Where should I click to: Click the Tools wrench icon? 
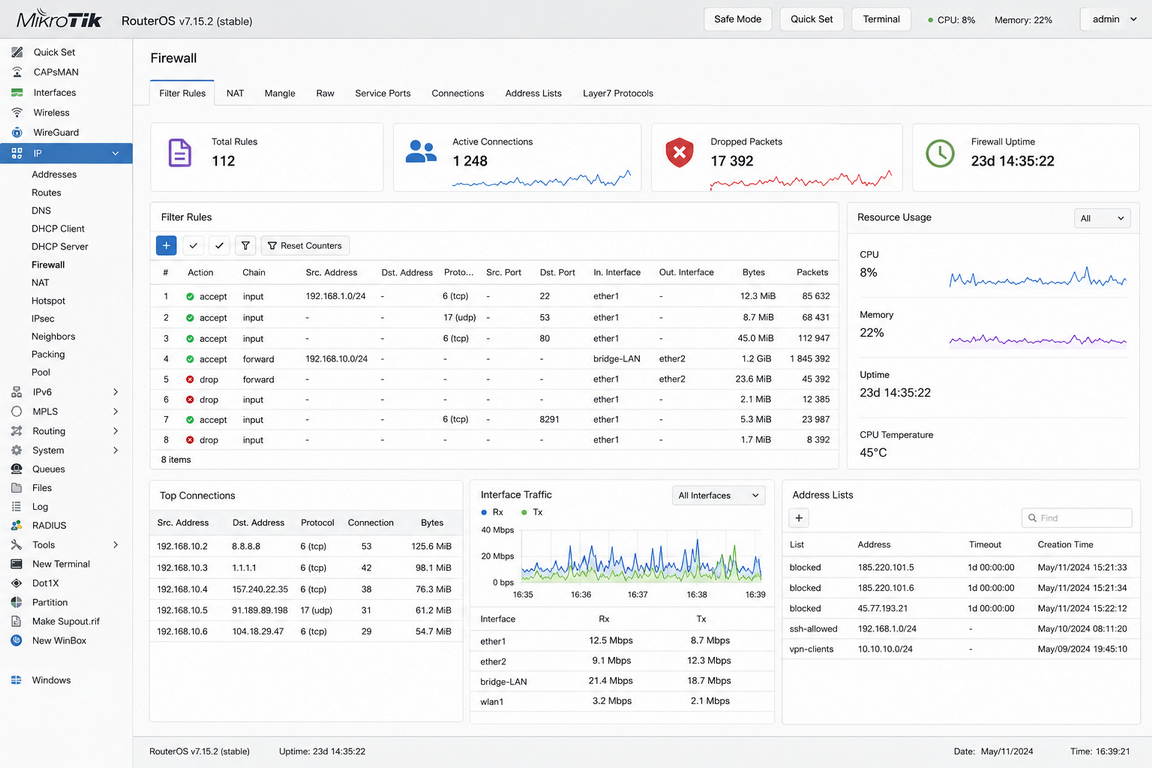(17, 545)
